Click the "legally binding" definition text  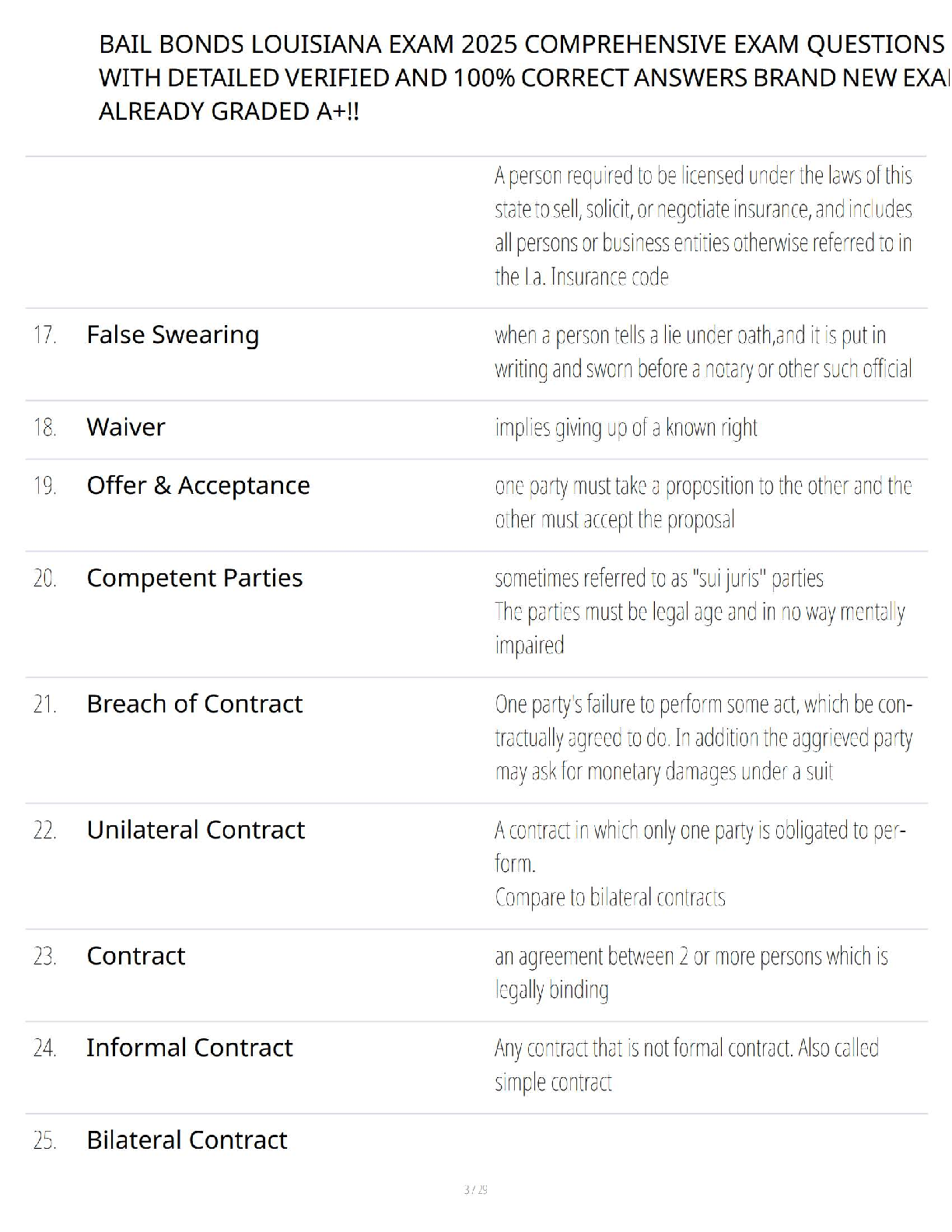tap(551, 990)
